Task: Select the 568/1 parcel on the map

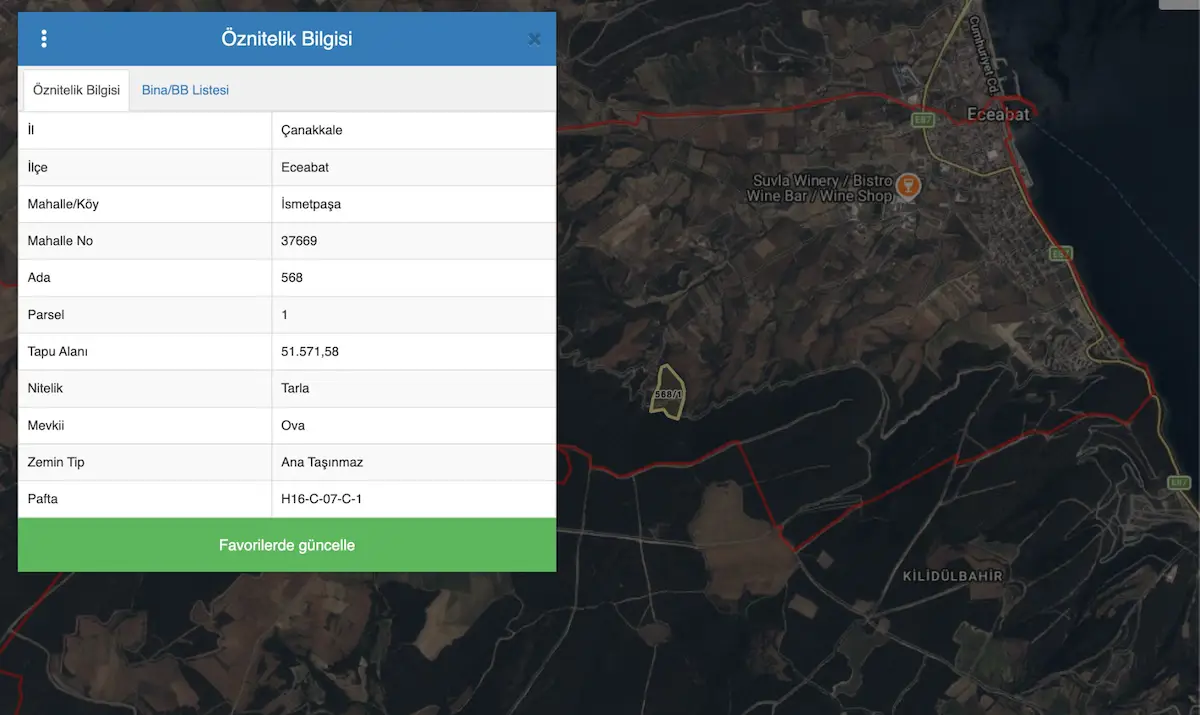Action: (x=668, y=393)
